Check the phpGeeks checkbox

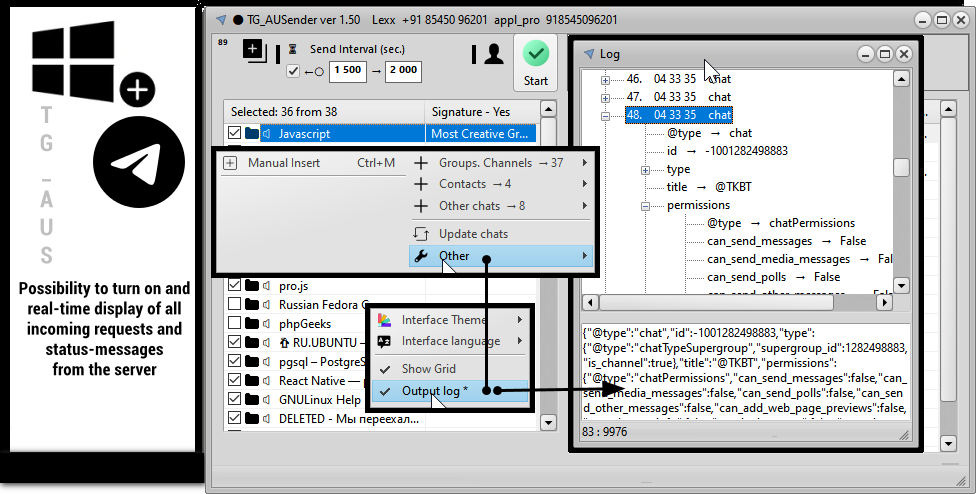pos(234,323)
